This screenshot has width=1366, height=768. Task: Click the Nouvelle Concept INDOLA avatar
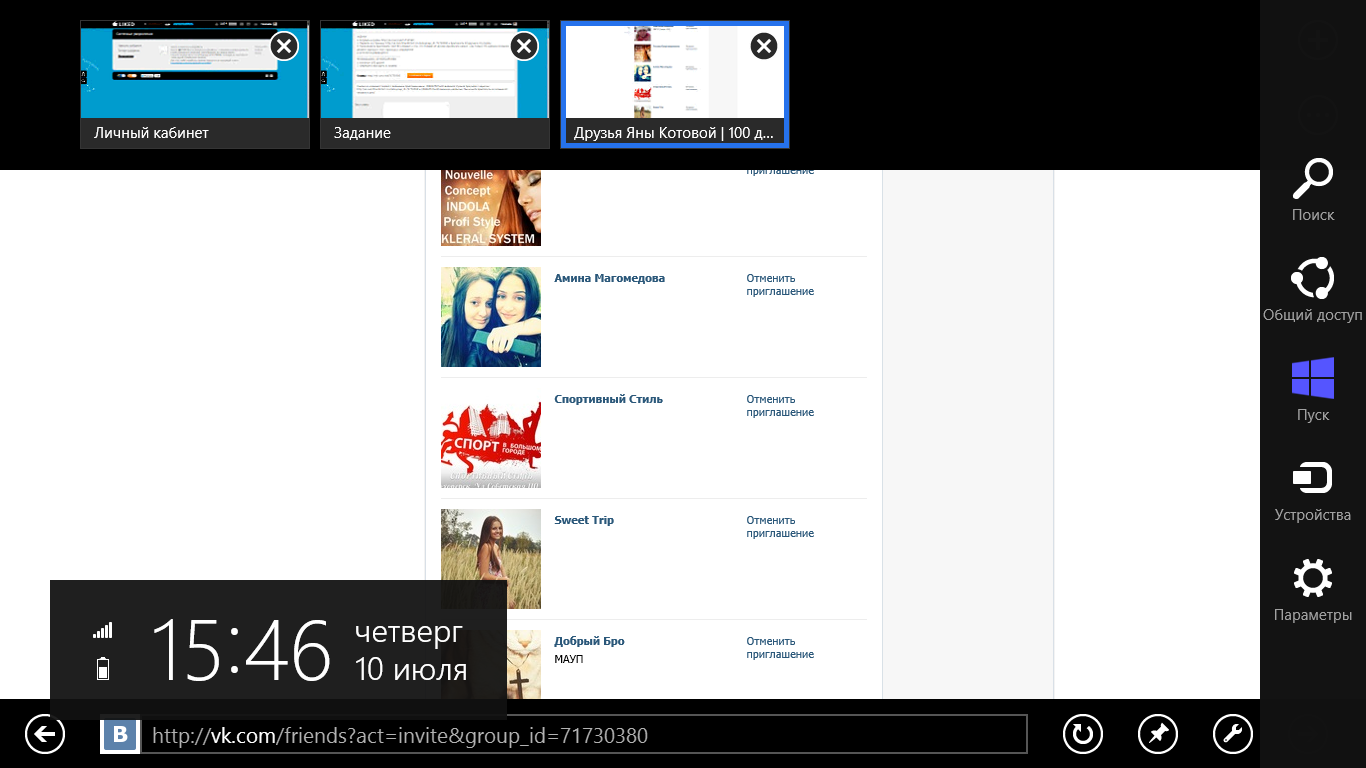point(491,208)
